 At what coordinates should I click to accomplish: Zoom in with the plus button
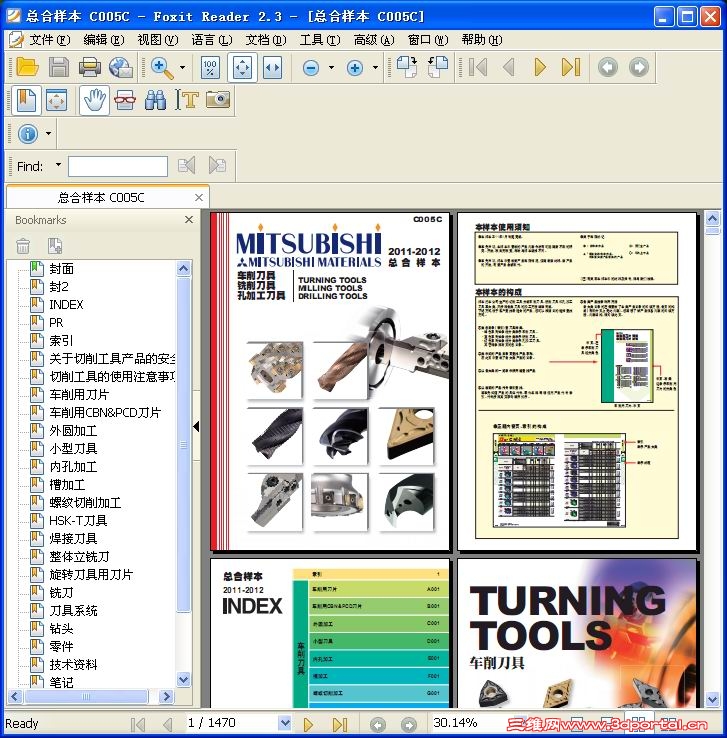point(355,68)
